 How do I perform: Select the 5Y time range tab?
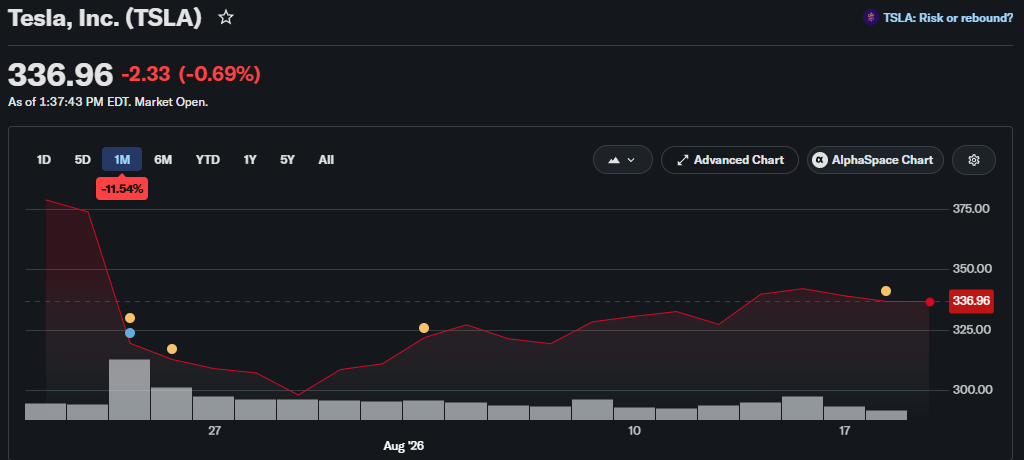[287, 159]
